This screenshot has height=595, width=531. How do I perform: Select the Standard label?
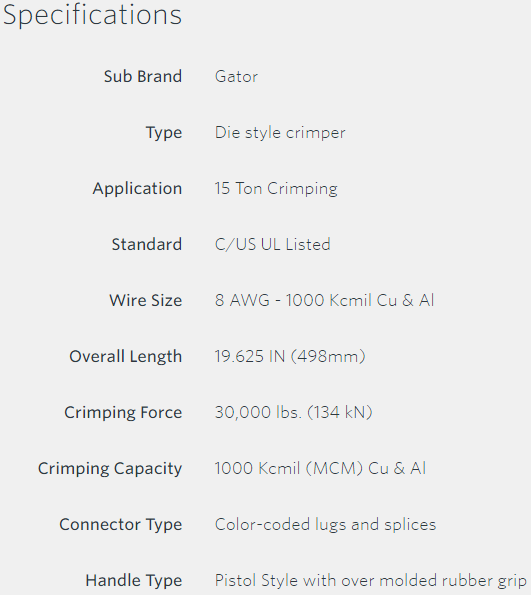click(x=147, y=244)
